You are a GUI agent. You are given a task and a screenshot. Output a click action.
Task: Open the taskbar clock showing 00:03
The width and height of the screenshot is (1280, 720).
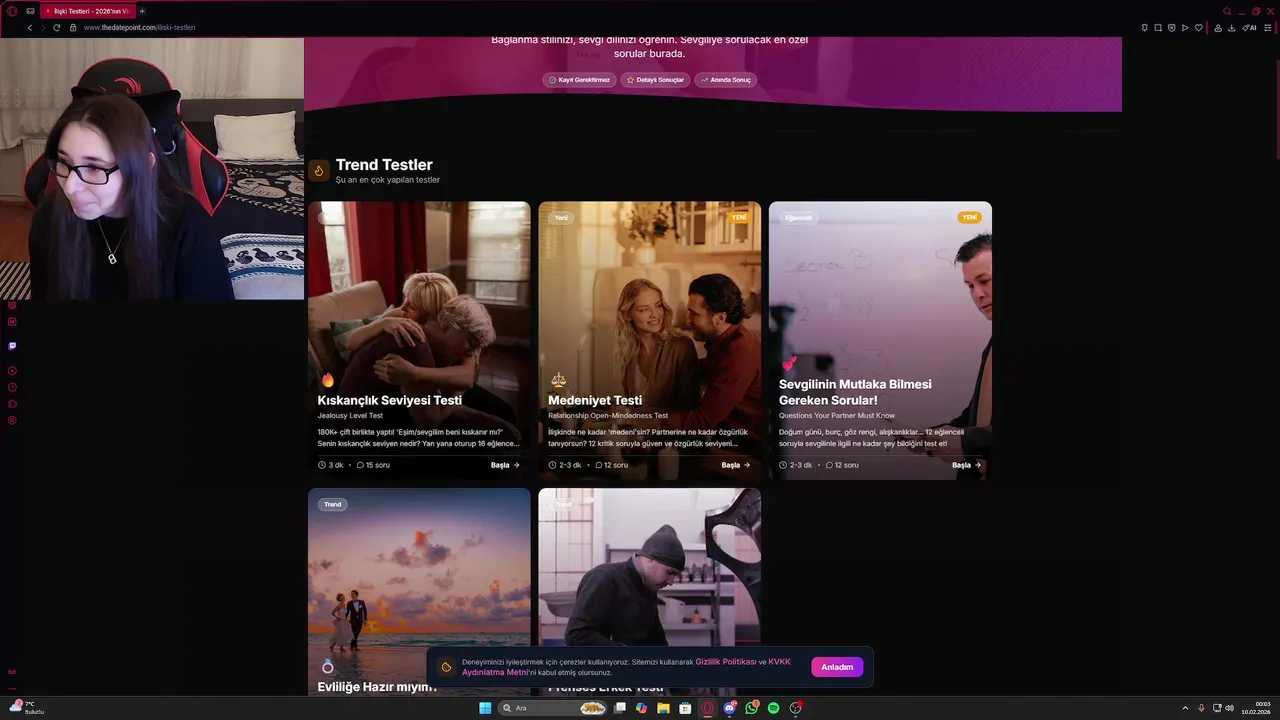(1256, 708)
